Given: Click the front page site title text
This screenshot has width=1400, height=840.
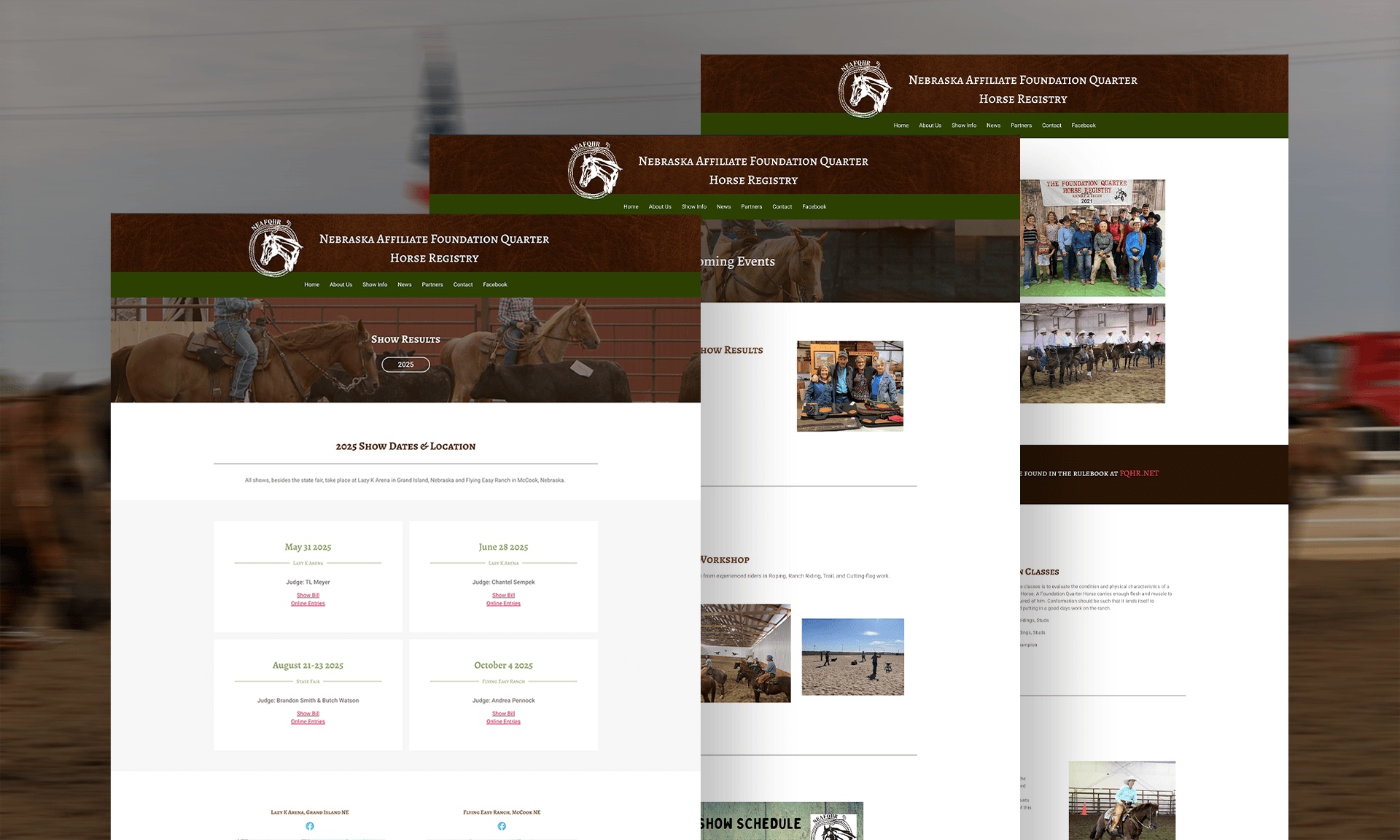Looking at the screenshot, I should pos(434,249).
